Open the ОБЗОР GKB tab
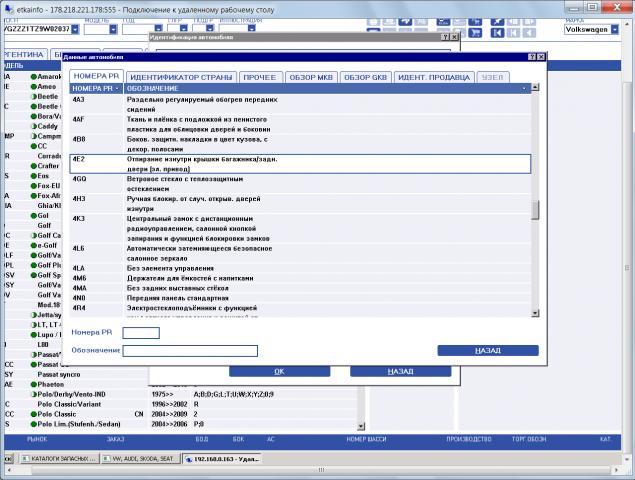 (x=365, y=77)
